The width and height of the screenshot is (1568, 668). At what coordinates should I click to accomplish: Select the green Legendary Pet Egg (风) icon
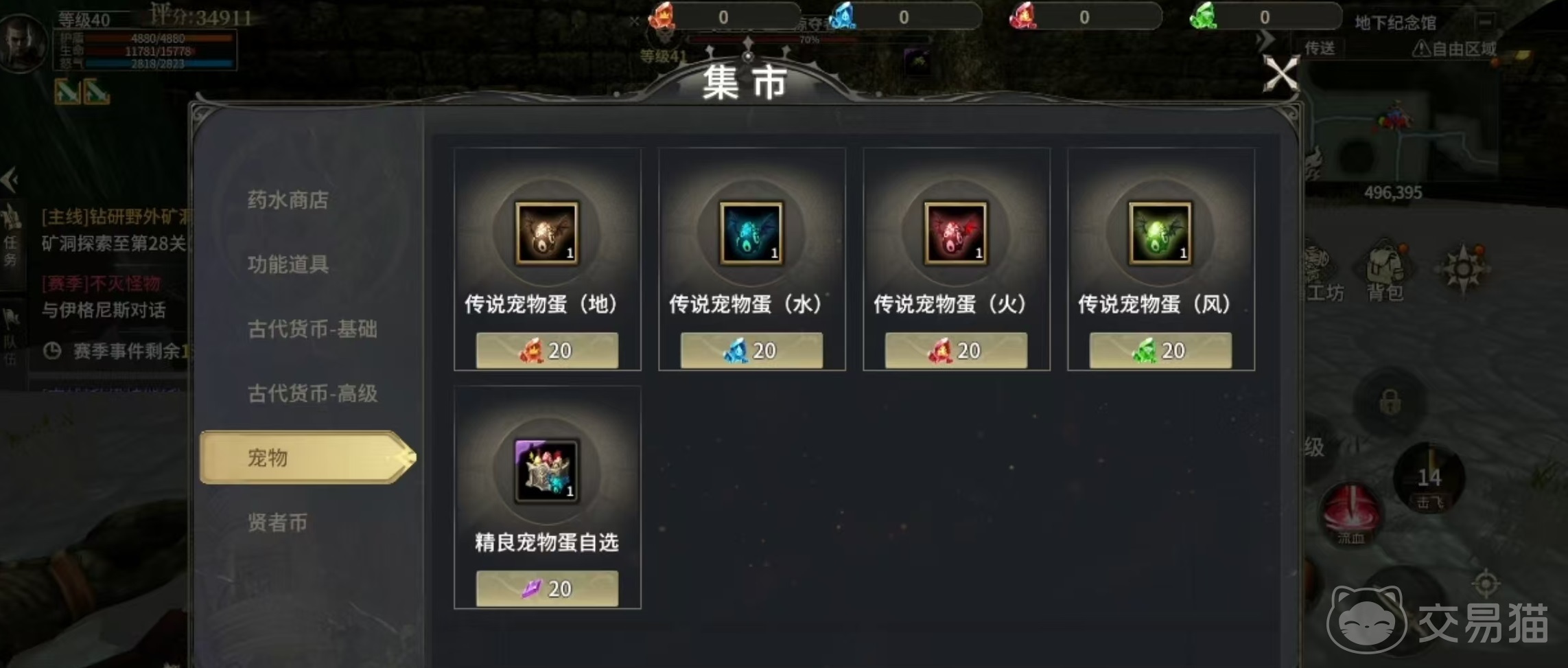(1160, 233)
